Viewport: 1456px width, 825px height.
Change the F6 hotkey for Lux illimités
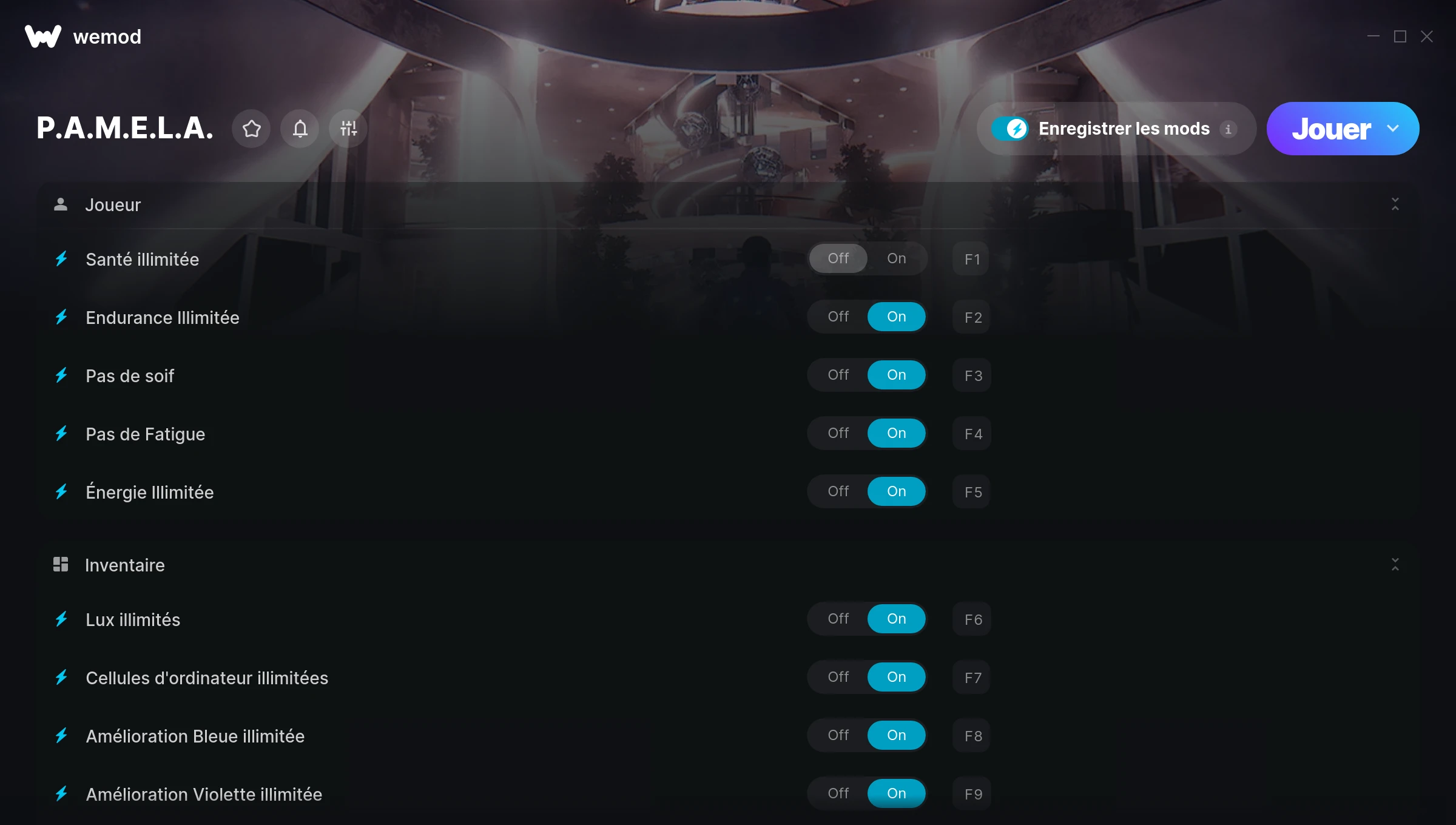coord(972,619)
